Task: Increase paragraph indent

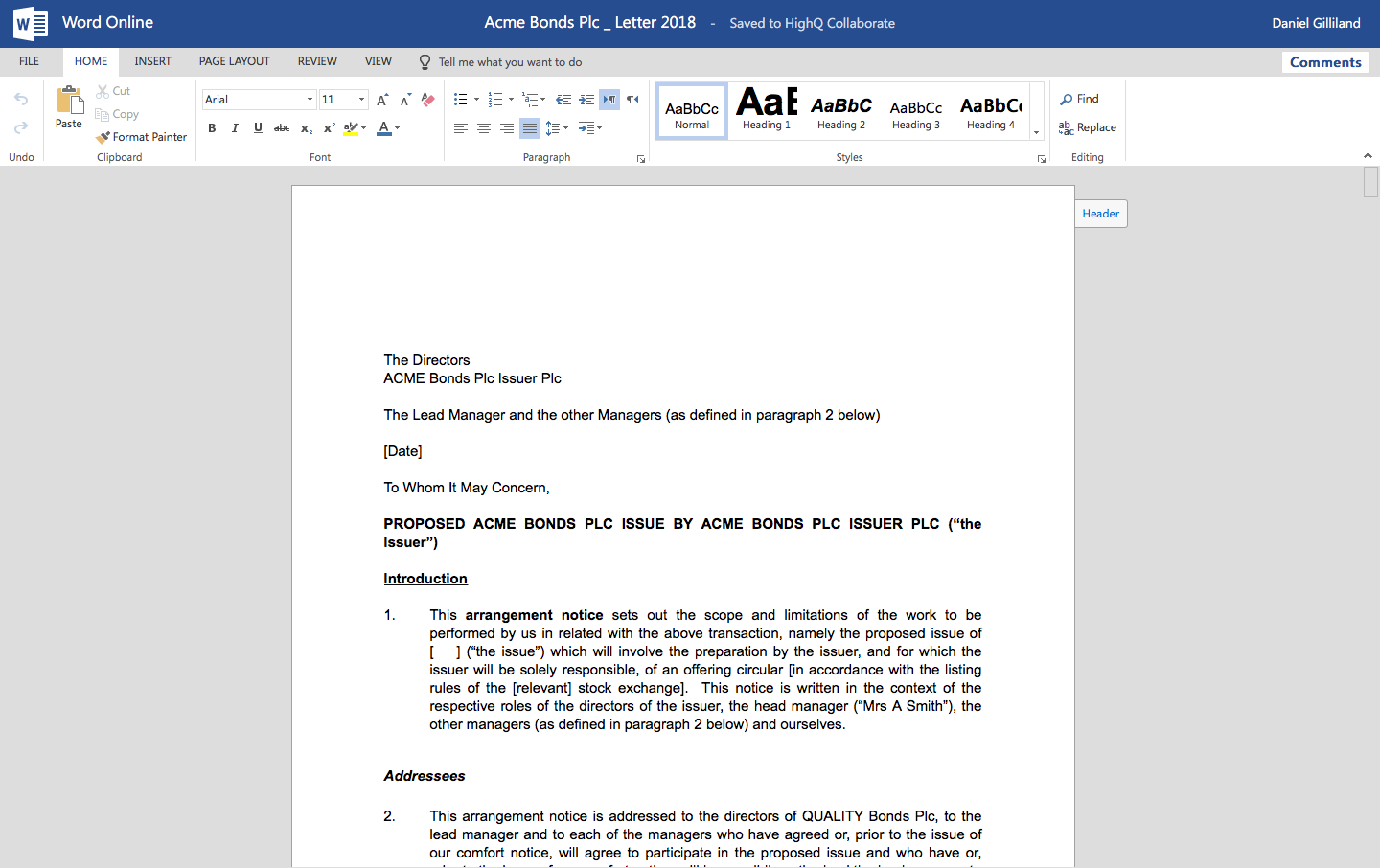Action: (x=586, y=100)
